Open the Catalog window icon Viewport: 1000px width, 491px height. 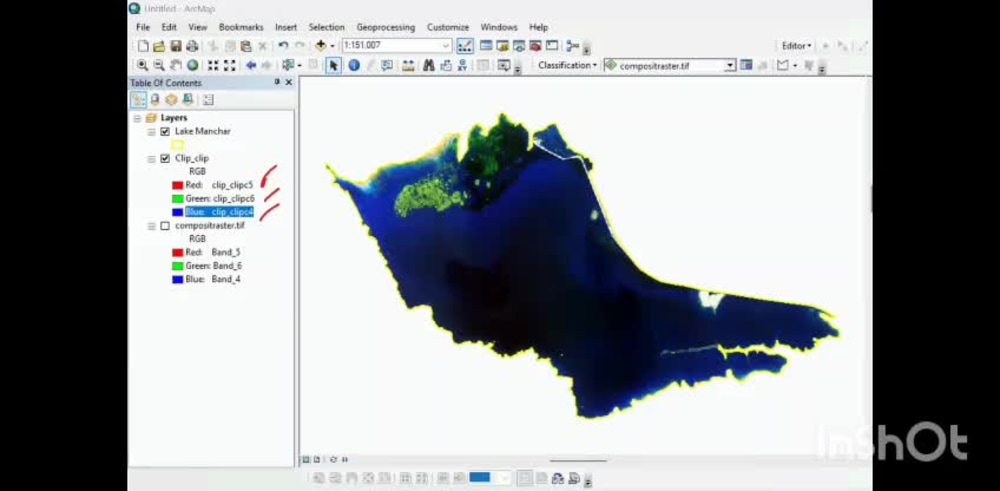(503, 46)
